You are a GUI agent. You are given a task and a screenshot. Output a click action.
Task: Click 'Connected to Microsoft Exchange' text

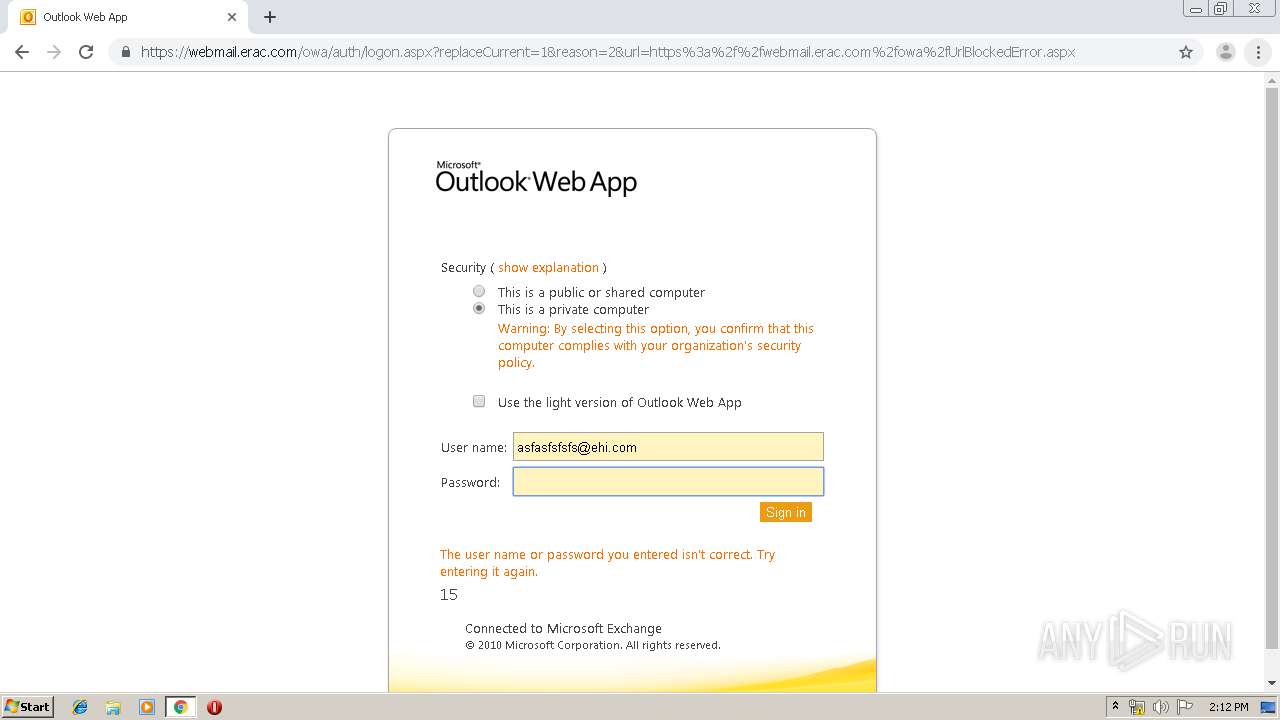coord(563,628)
